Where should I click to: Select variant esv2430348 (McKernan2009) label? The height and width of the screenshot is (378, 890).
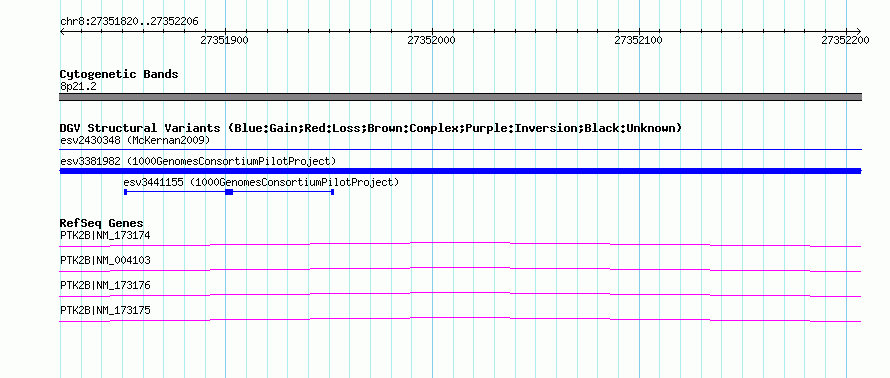135,140
